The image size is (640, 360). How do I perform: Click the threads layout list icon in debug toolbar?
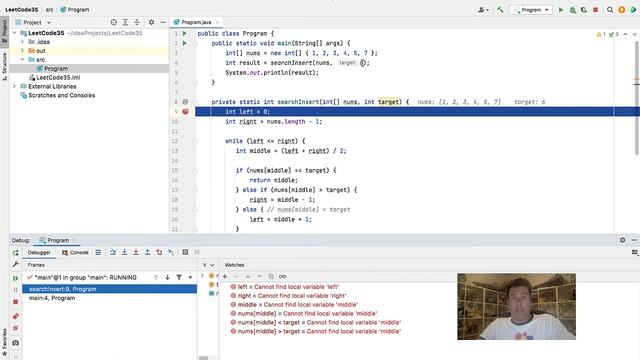[x=98, y=253]
